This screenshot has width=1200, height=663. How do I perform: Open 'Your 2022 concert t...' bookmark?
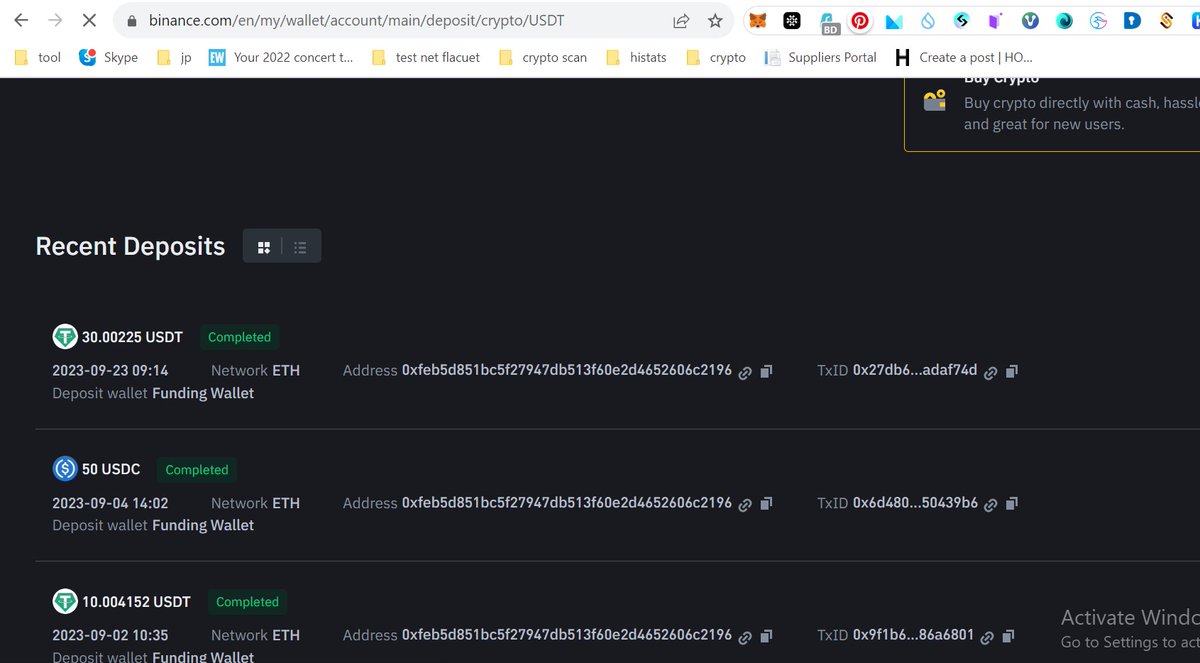coord(281,57)
